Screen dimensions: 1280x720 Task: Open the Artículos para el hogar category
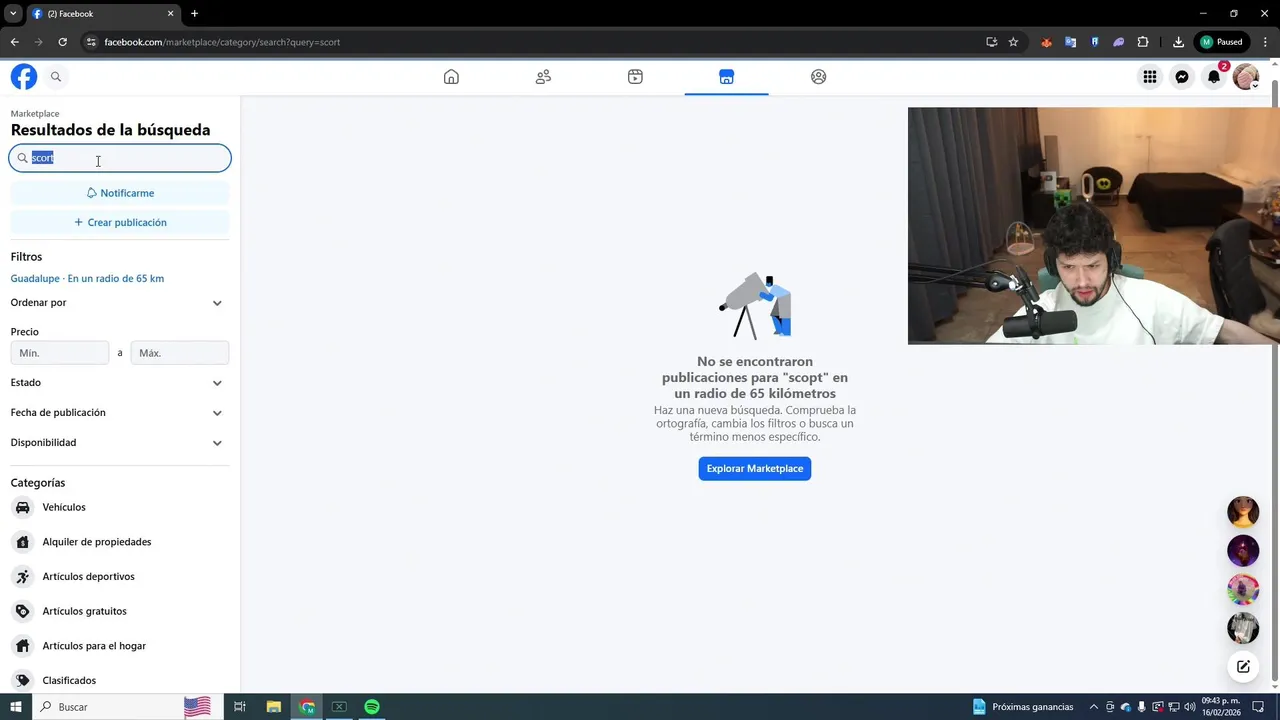120,646
